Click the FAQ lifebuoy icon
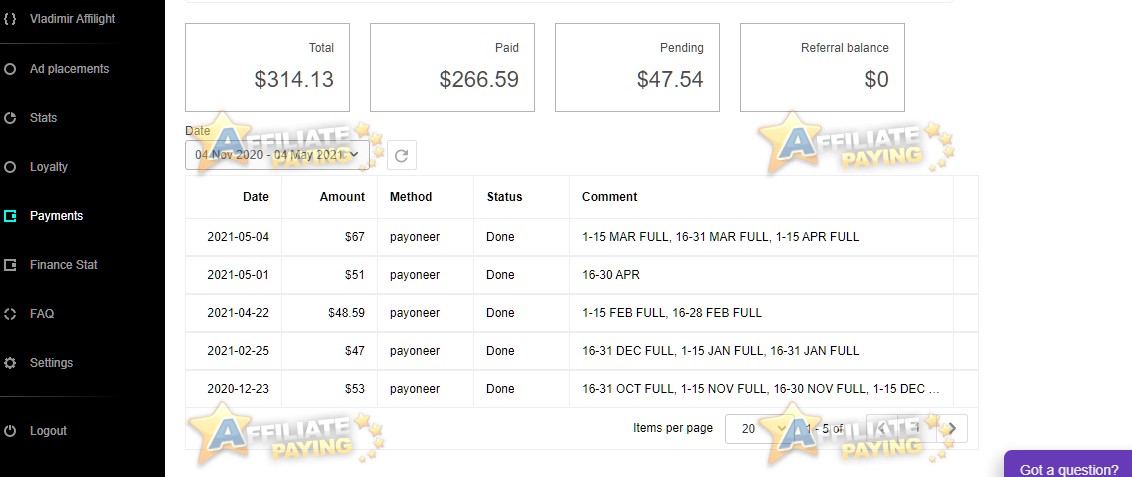 coord(9,314)
